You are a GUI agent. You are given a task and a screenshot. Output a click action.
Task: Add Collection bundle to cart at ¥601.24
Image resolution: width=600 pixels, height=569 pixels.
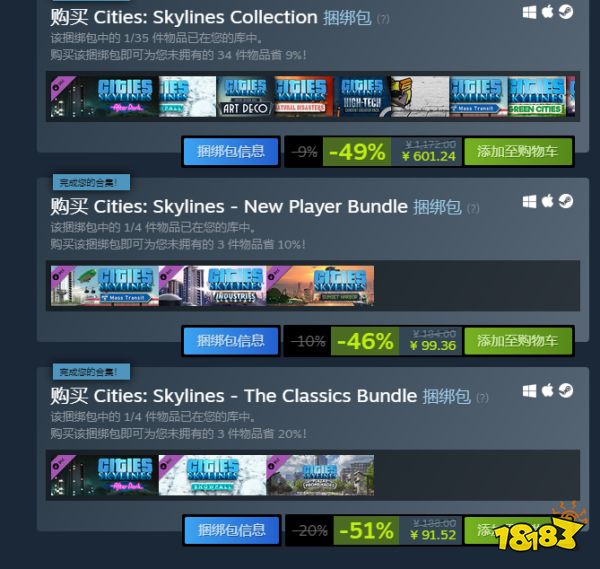tap(518, 152)
